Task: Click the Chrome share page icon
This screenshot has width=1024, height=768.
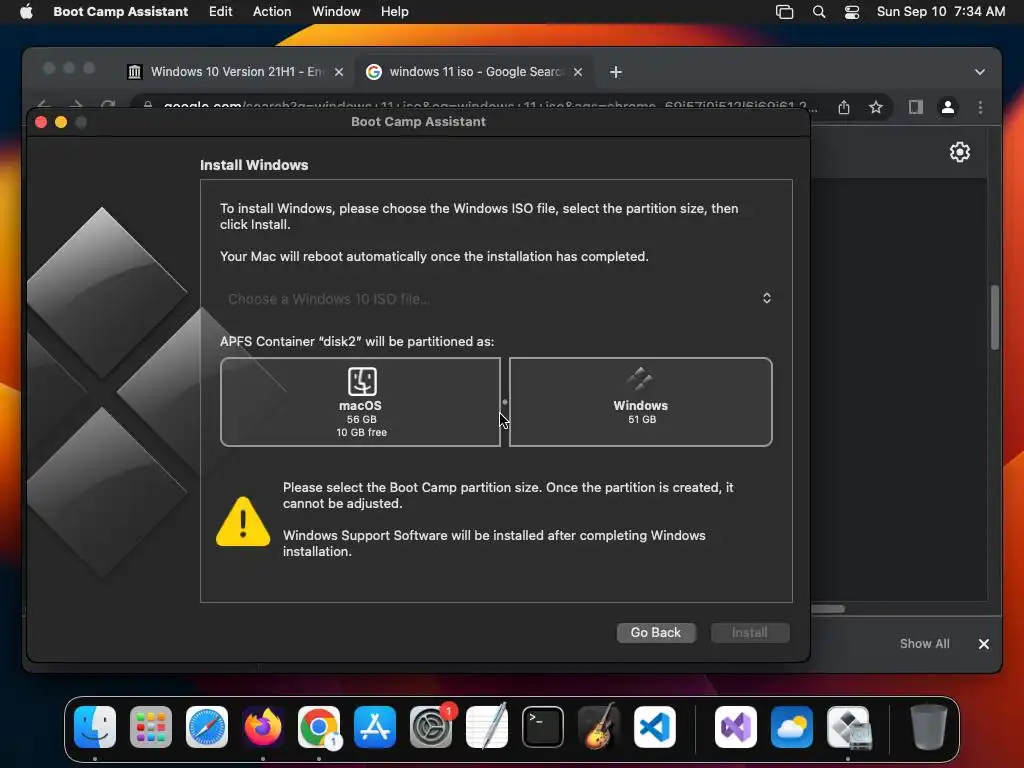Action: 844,107
